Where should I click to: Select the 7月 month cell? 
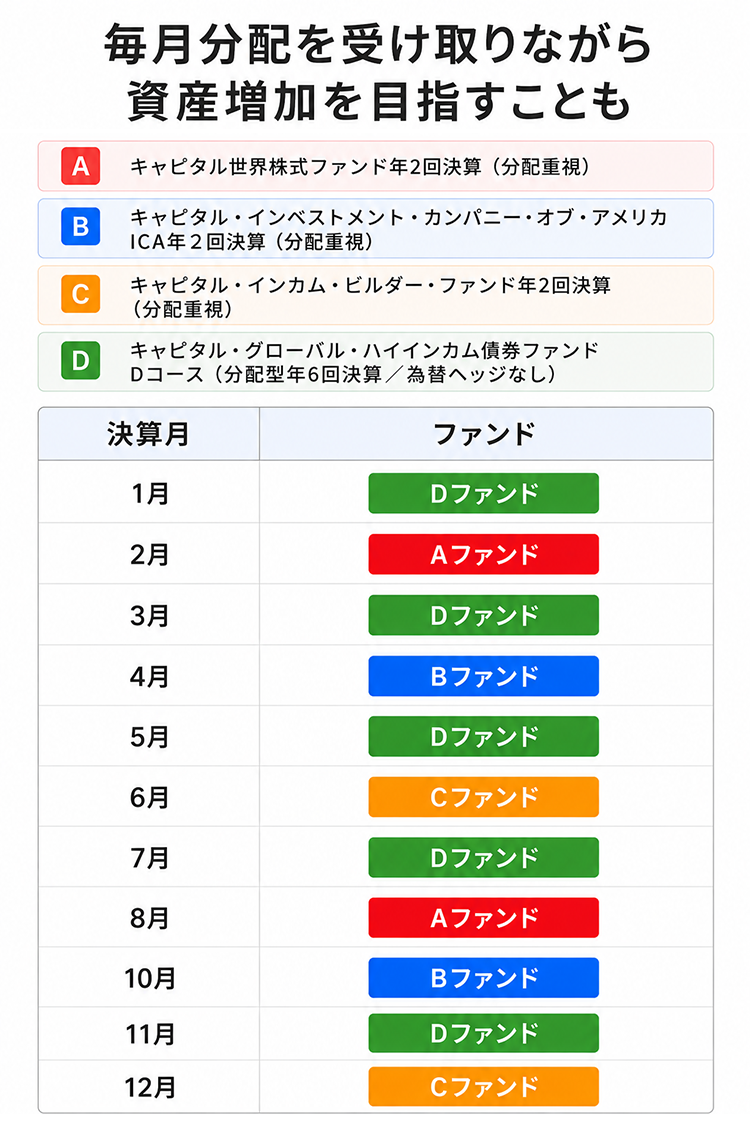[149, 857]
